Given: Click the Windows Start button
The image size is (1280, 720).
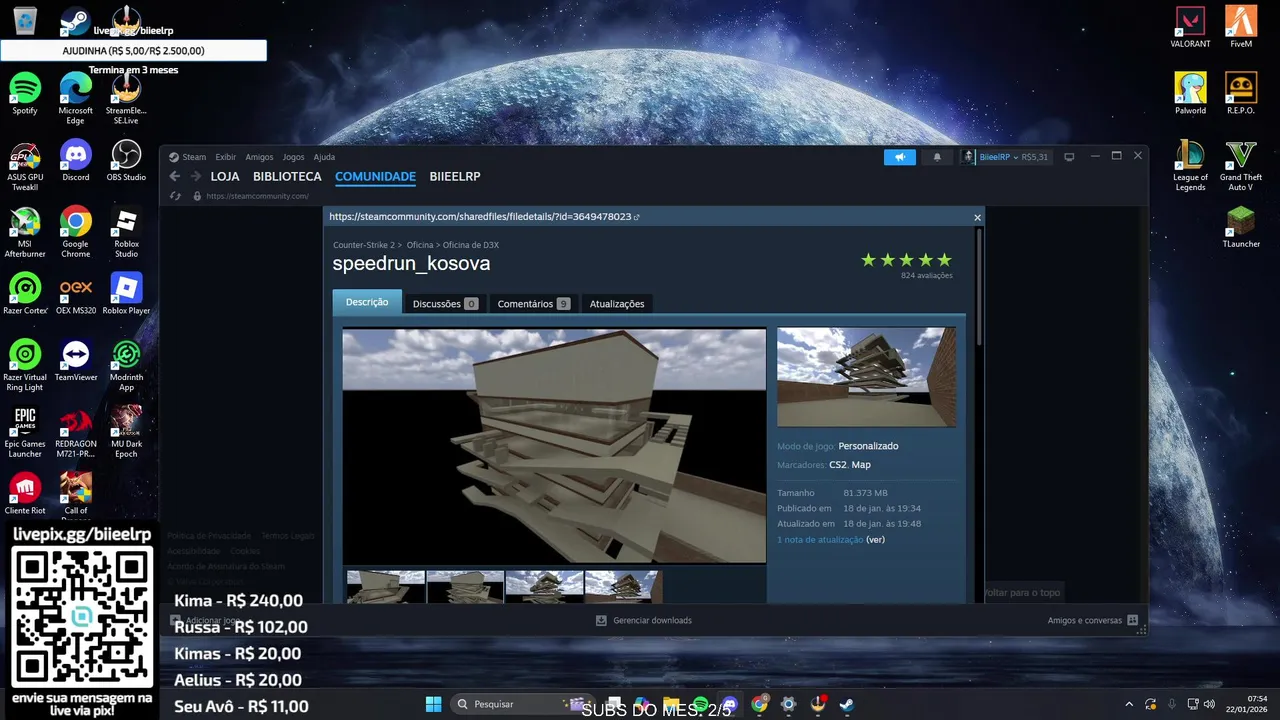Looking at the screenshot, I should click(x=433, y=704).
